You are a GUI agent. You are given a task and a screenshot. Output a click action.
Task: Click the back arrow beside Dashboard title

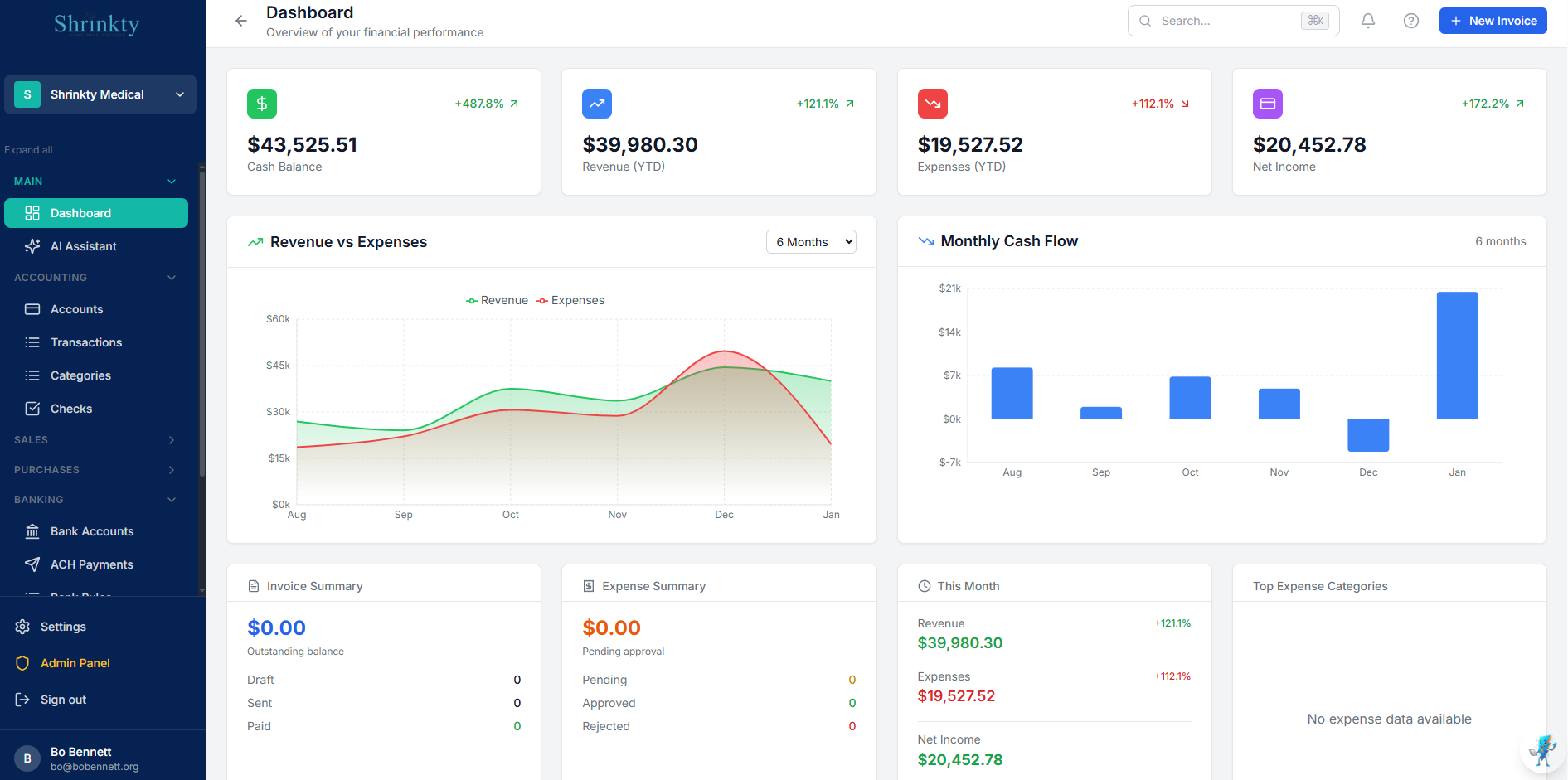[241, 21]
